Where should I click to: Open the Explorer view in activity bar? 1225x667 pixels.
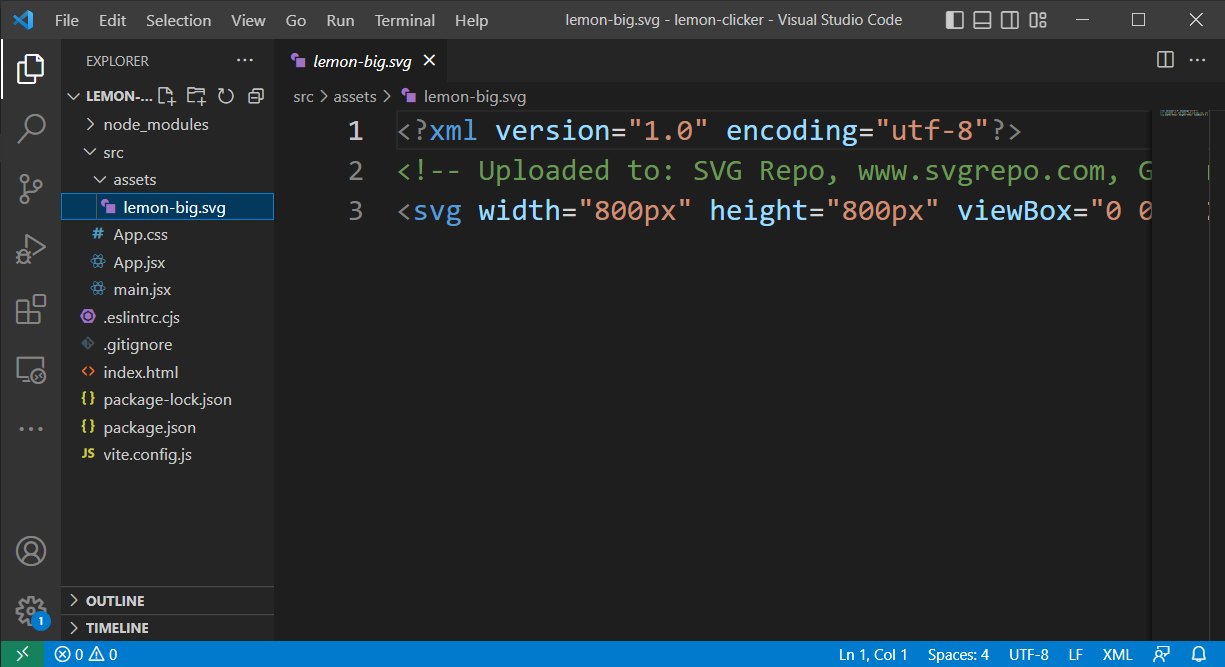pyautogui.click(x=31, y=69)
